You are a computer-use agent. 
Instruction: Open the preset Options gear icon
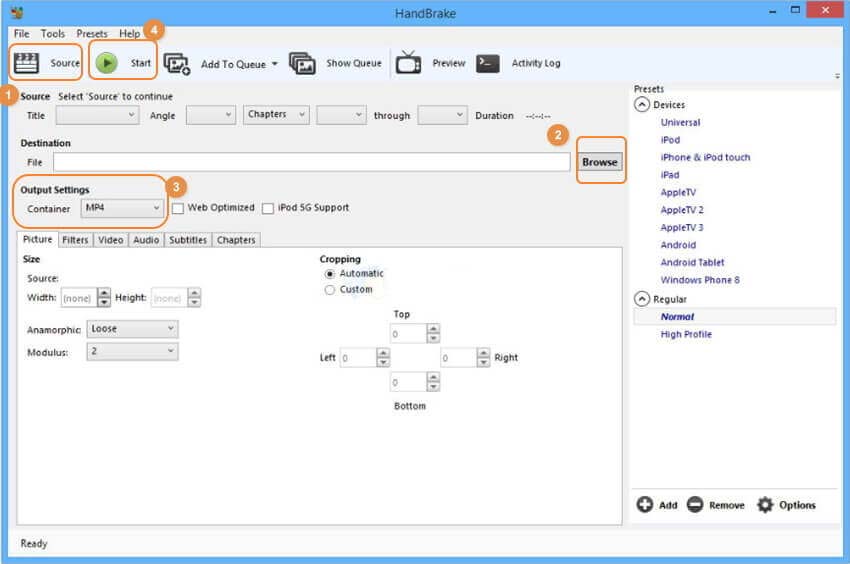(765, 505)
